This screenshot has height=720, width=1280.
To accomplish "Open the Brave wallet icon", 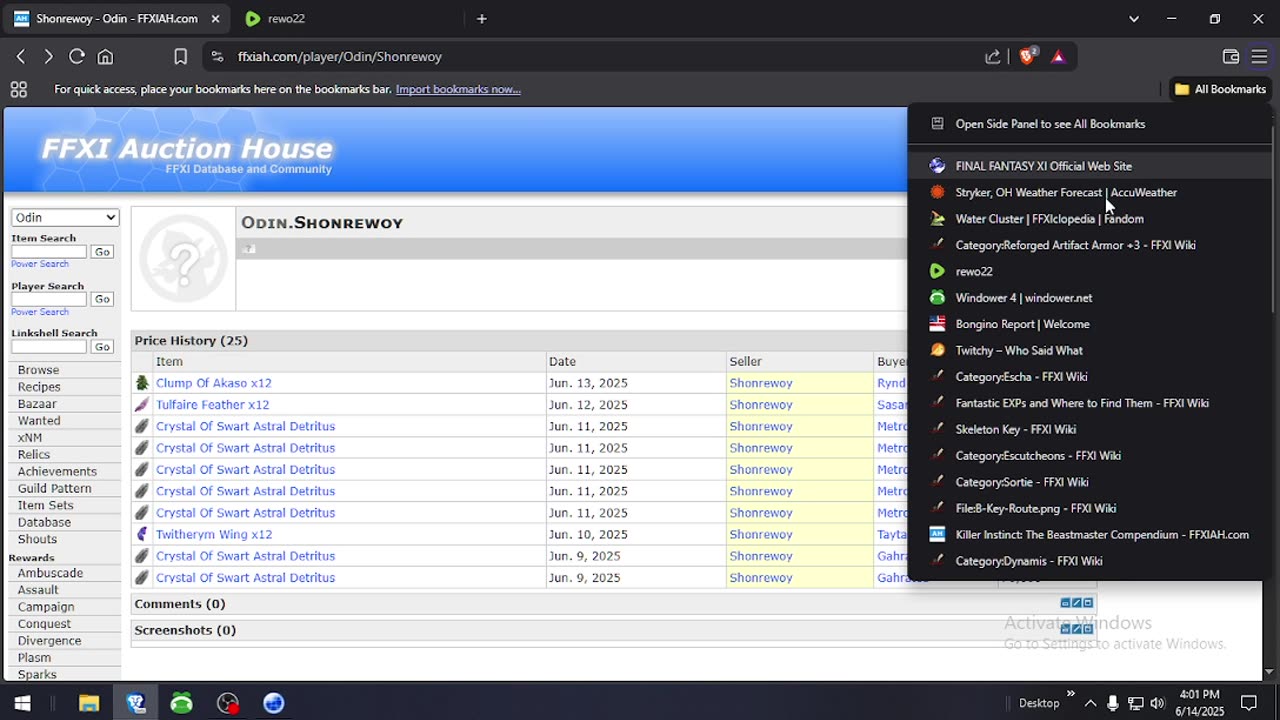I will [x=1231, y=57].
